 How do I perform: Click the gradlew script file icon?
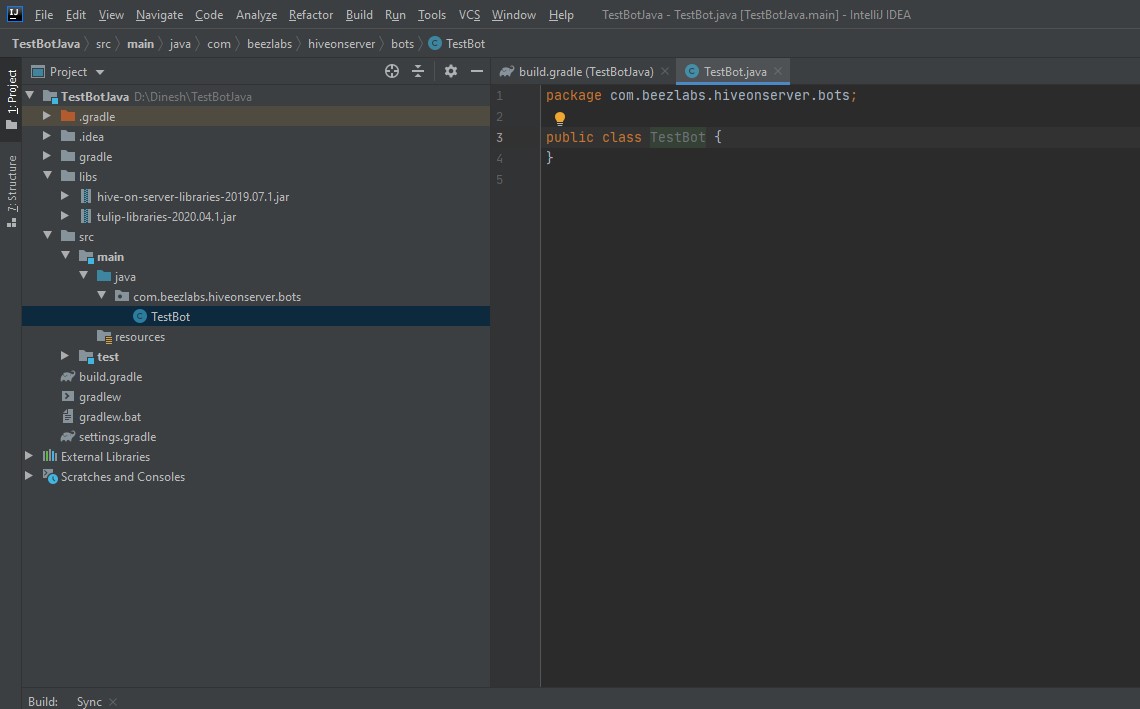point(68,396)
